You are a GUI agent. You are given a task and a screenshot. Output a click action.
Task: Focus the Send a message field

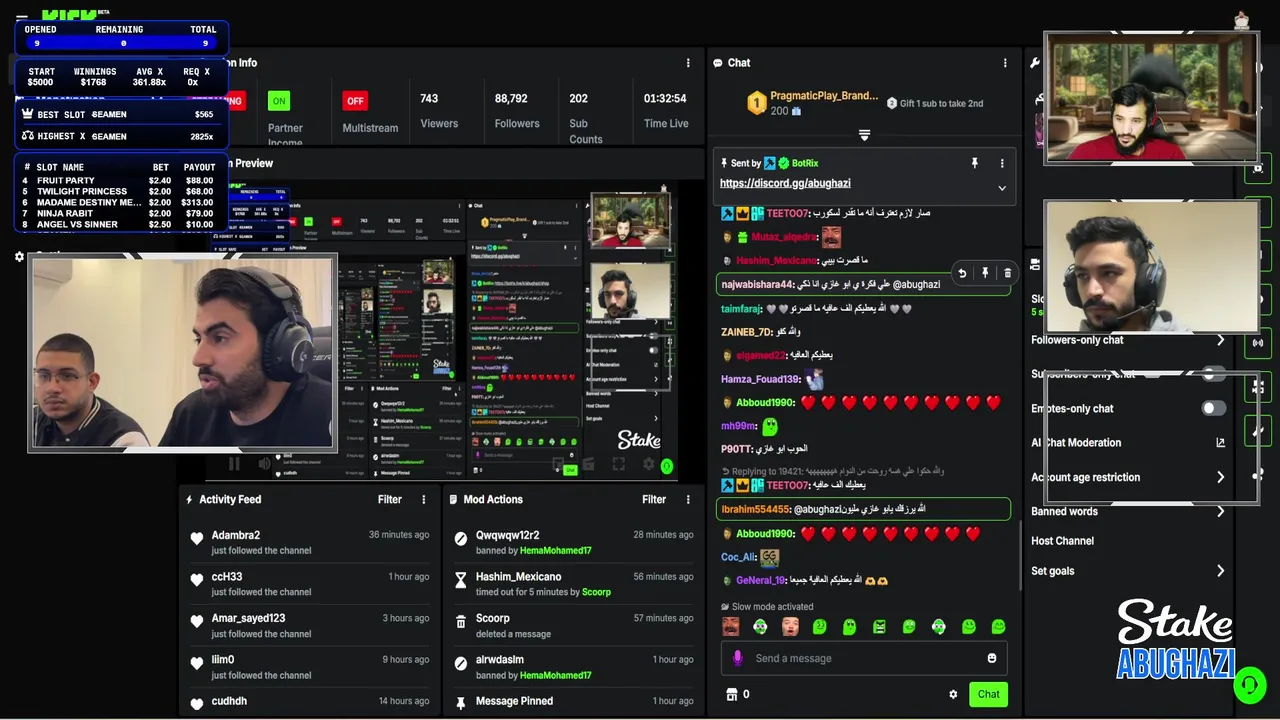tap(864, 658)
